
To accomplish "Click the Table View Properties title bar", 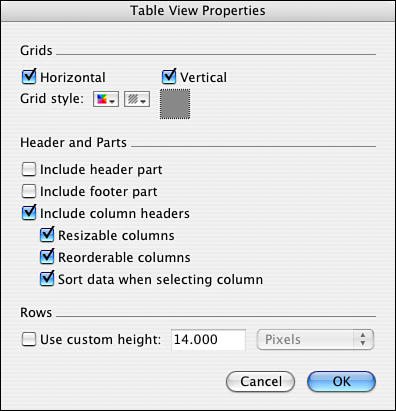I will click(198, 11).
